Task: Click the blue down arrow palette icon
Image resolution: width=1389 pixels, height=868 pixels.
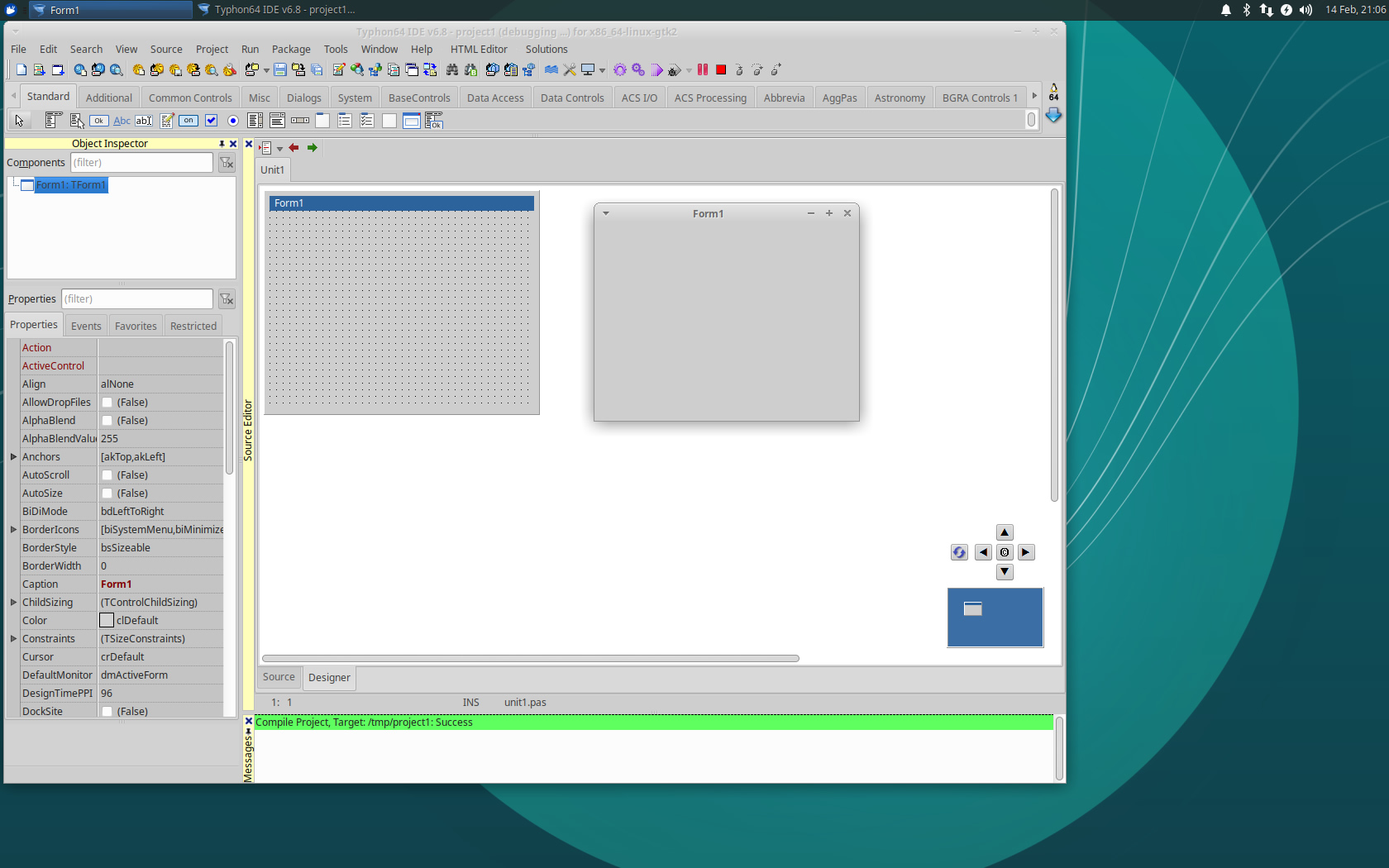Action: click(1053, 116)
